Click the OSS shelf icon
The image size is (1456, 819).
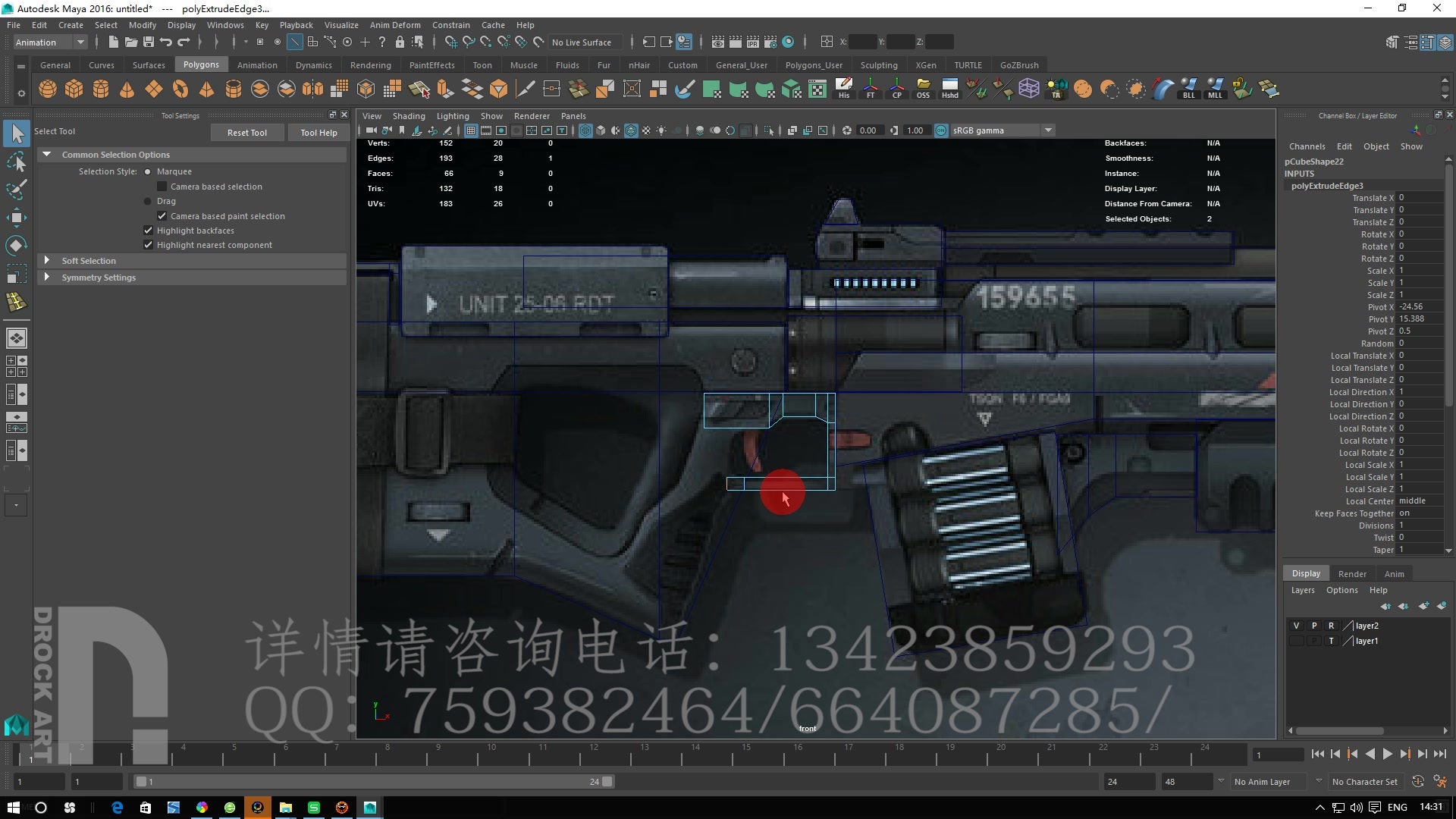click(x=924, y=89)
